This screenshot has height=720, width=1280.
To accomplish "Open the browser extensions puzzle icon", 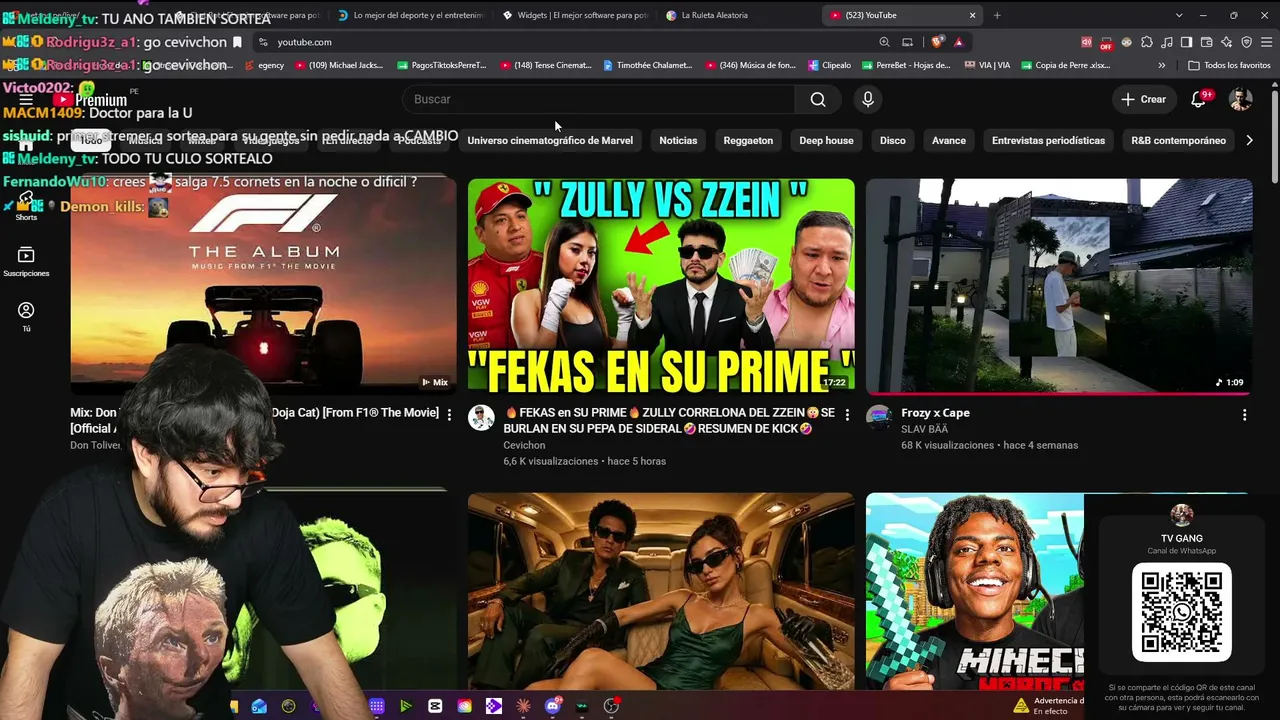I will [1147, 42].
